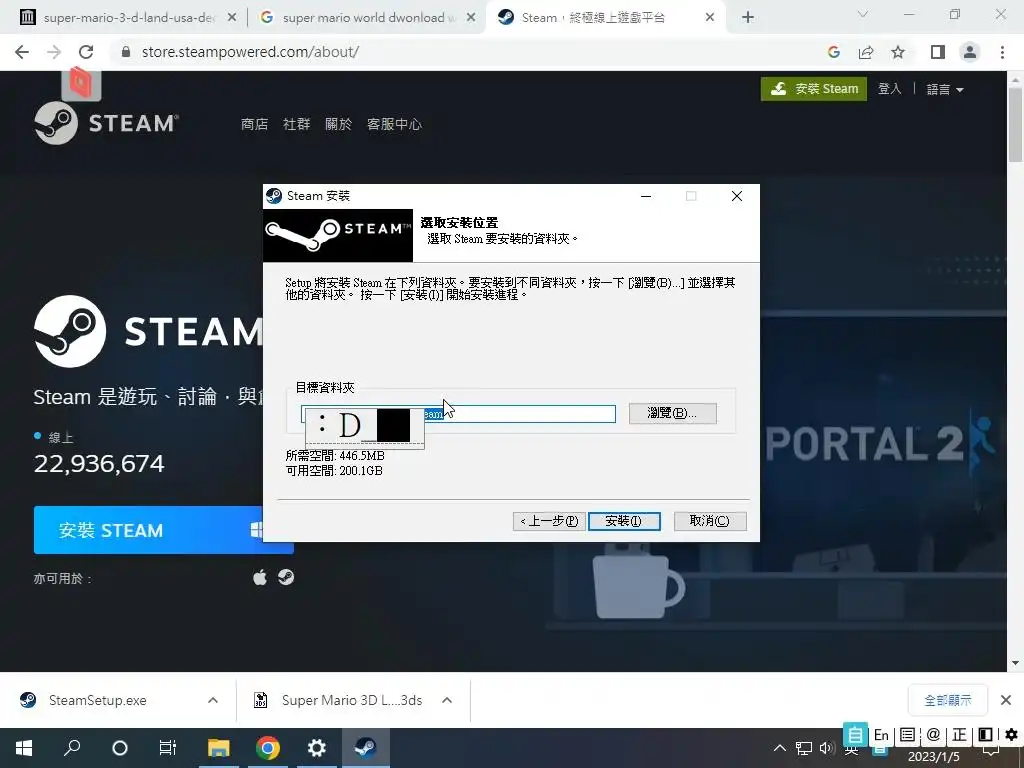Bookmark this page with star icon

coord(898,52)
